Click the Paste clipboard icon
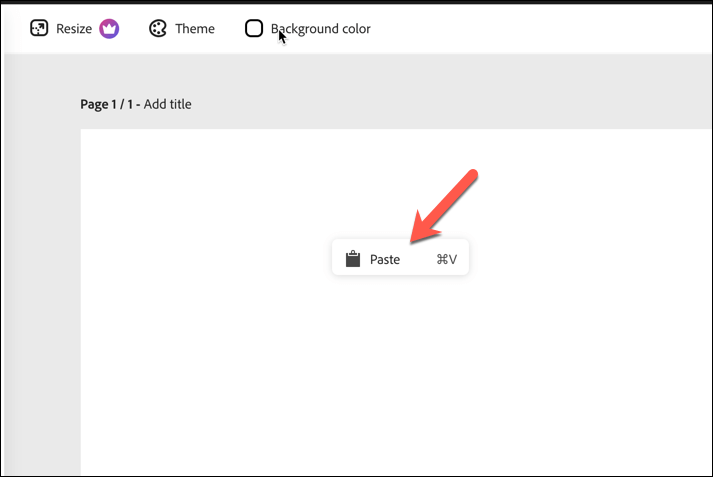The height and width of the screenshot is (477, 713). pyautogui.click(x=353, y=259)
